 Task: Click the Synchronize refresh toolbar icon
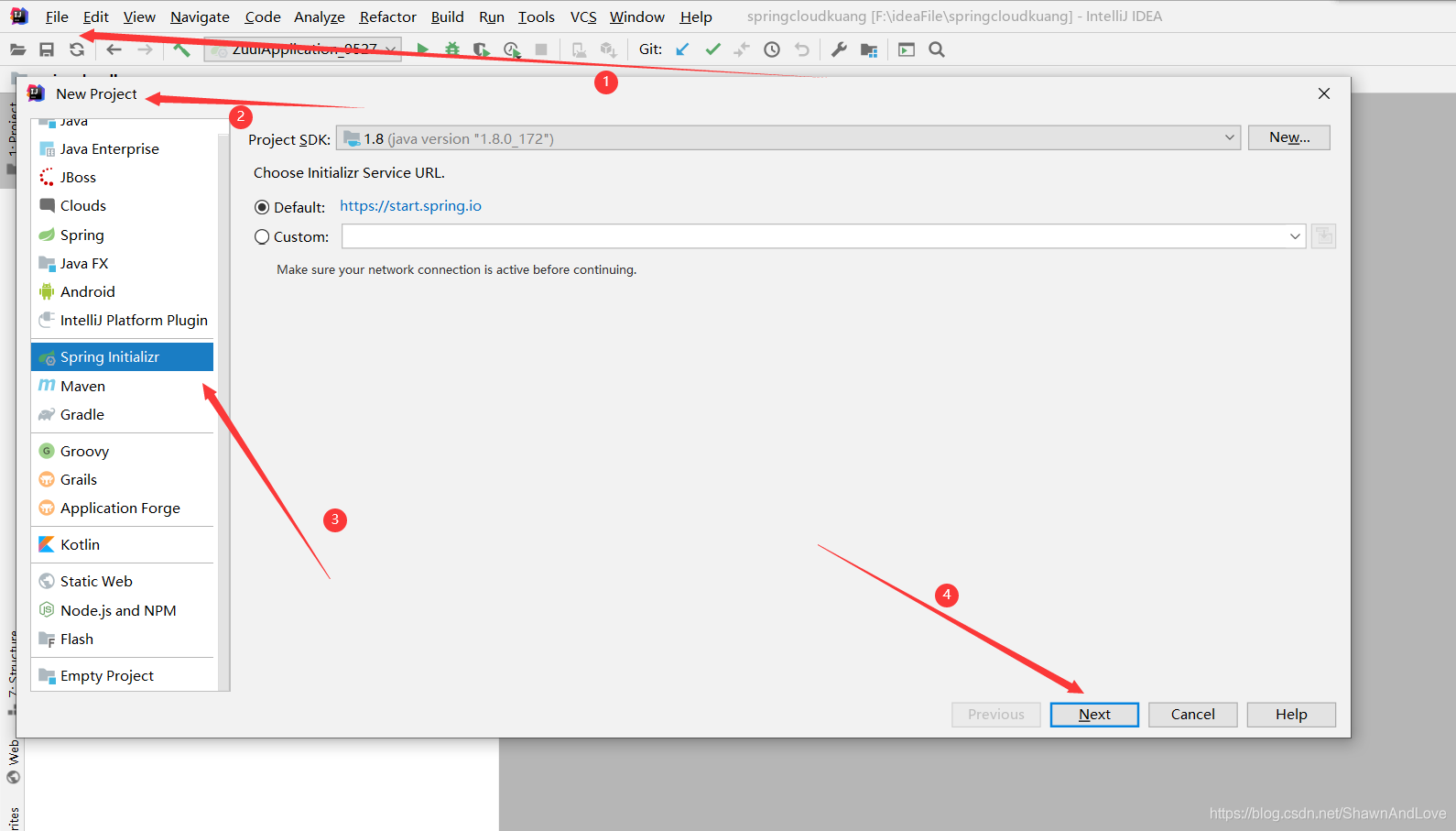[x=77, y=49]
